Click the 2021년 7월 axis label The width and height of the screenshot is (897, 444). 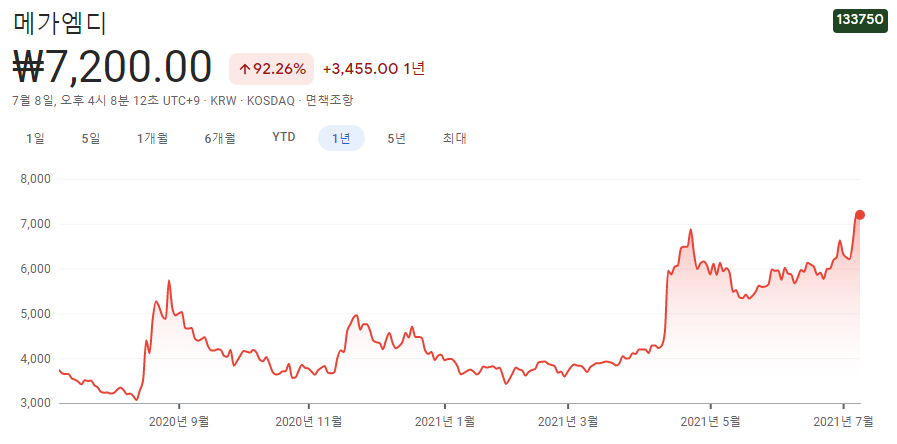coord(843,422)
